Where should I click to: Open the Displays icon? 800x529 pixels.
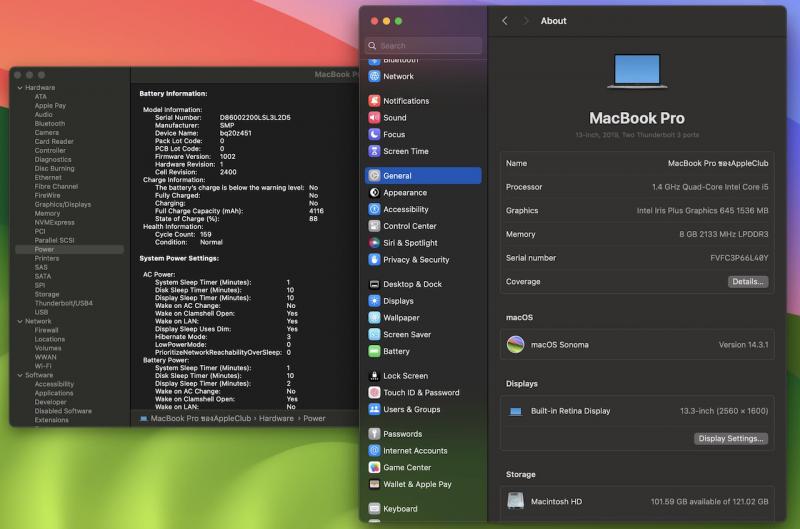tap(374, 301)
